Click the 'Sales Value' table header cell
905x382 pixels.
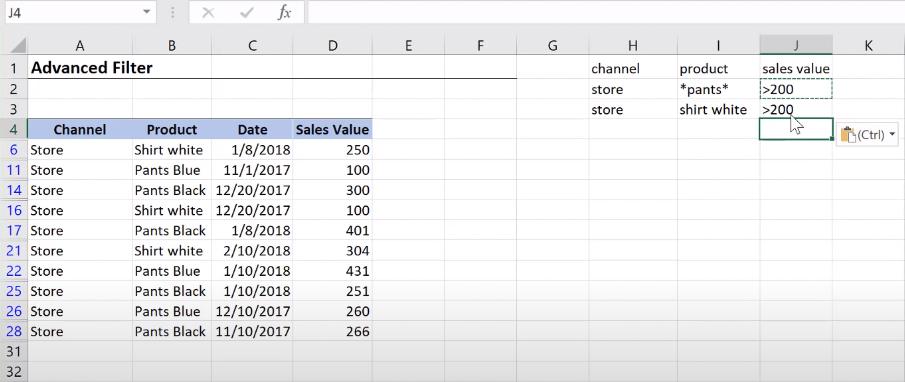(332, 129)
